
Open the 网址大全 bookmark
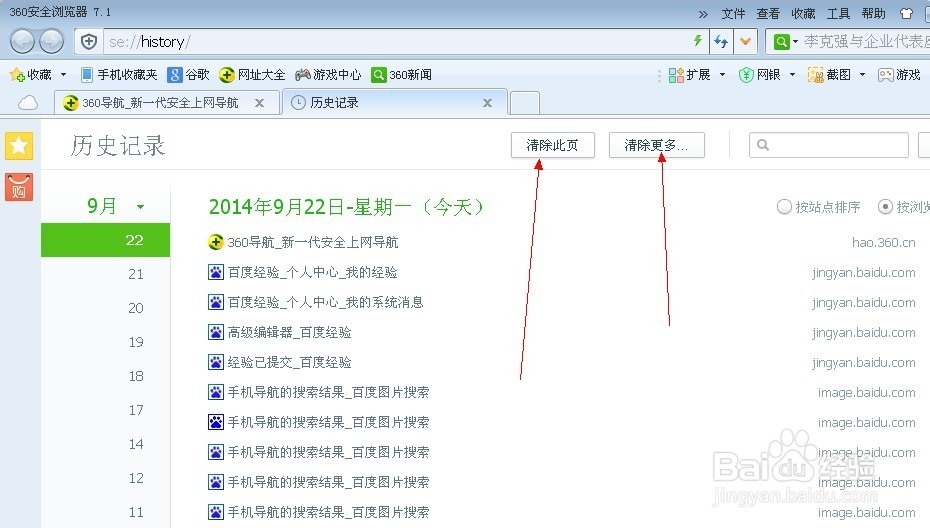pos(252,75)
